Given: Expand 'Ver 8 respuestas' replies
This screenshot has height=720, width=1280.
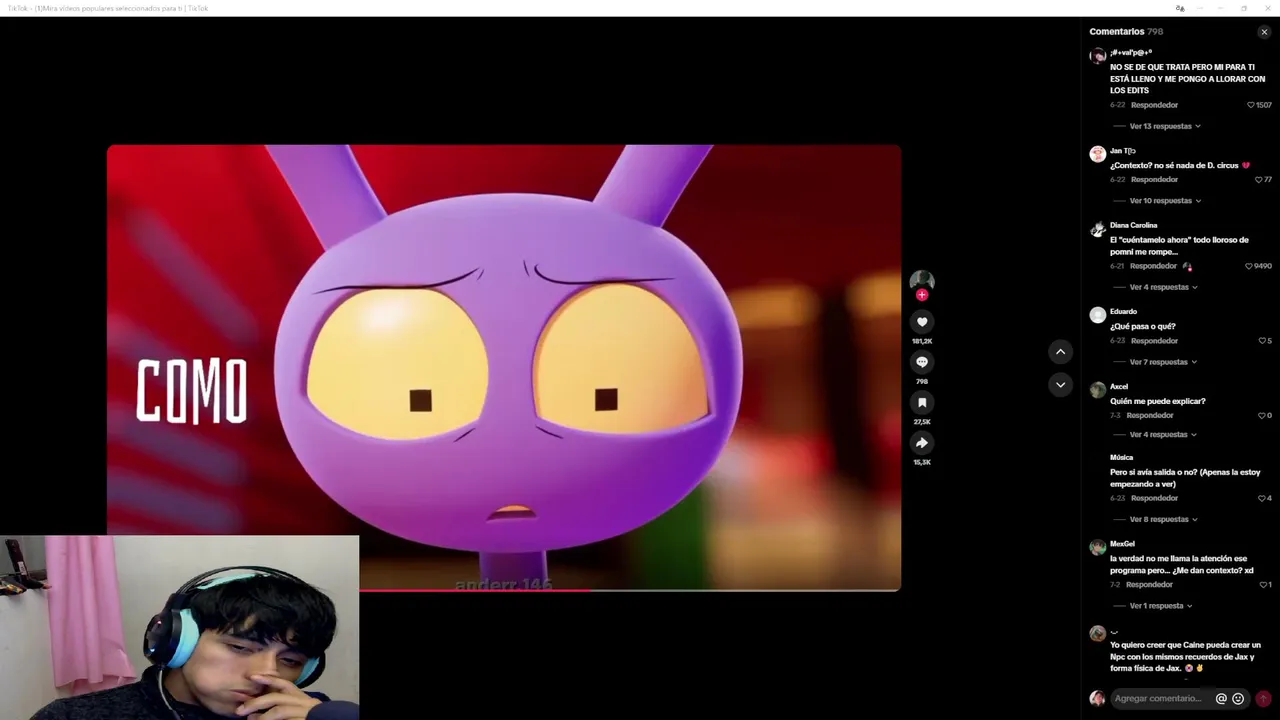Looking at the screenshot, I should click(x=1163, y=520).
